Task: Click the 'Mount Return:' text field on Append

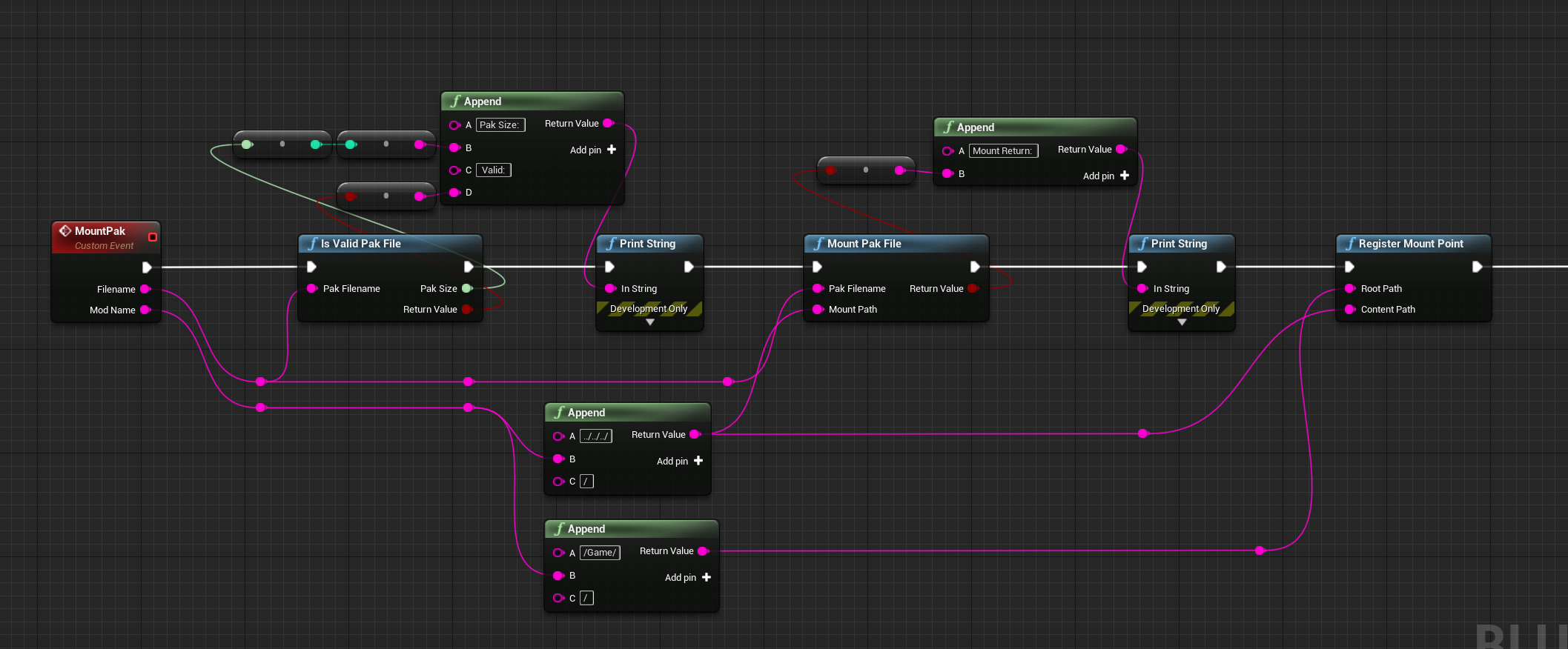Action: (x=1003, y=151)
